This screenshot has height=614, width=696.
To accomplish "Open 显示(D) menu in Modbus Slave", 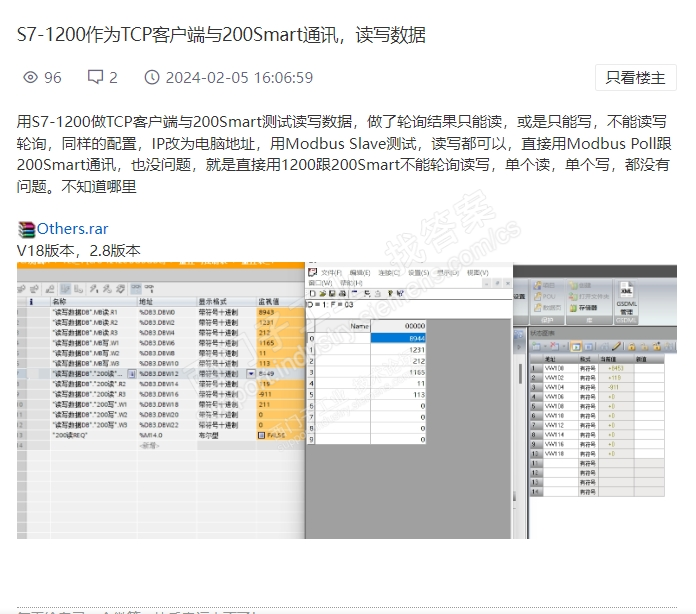I will pyautogui.click(x=447, y=273).
